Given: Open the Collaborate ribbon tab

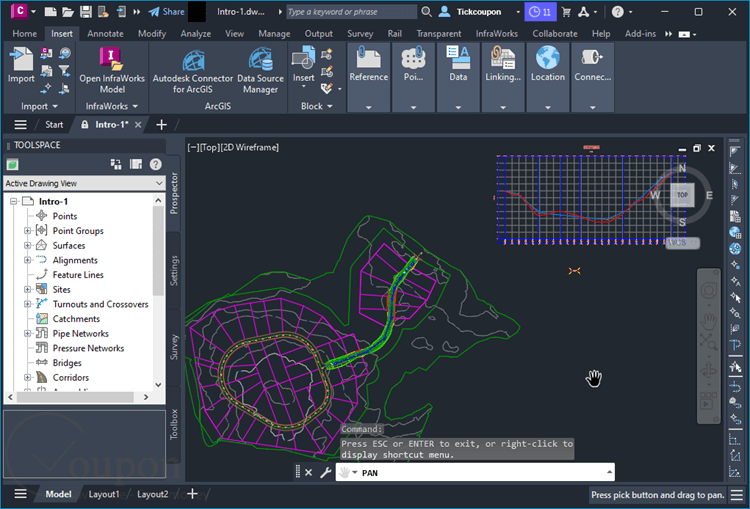Looking at the screenshot, I should tap(555, 33).
